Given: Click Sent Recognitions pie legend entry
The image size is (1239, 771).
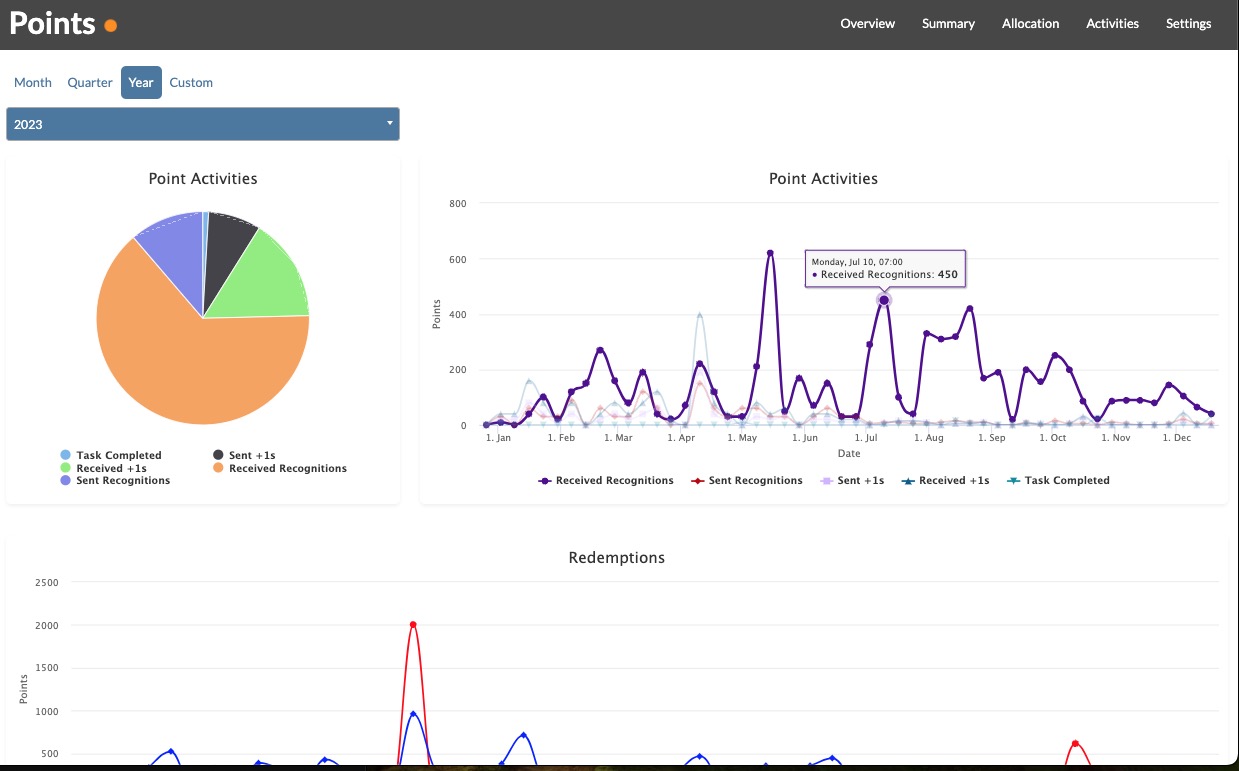Looking at the screenshot, I should (122, 481).
